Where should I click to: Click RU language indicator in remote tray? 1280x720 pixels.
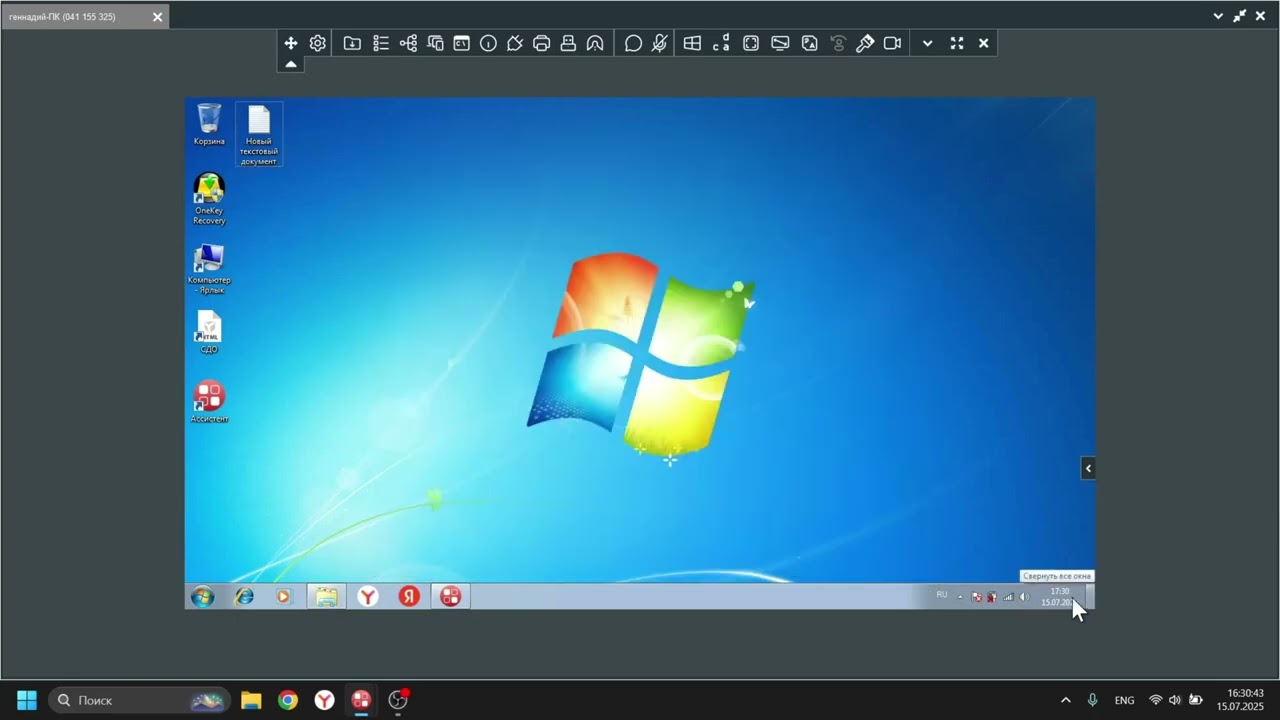click(941, 595)
